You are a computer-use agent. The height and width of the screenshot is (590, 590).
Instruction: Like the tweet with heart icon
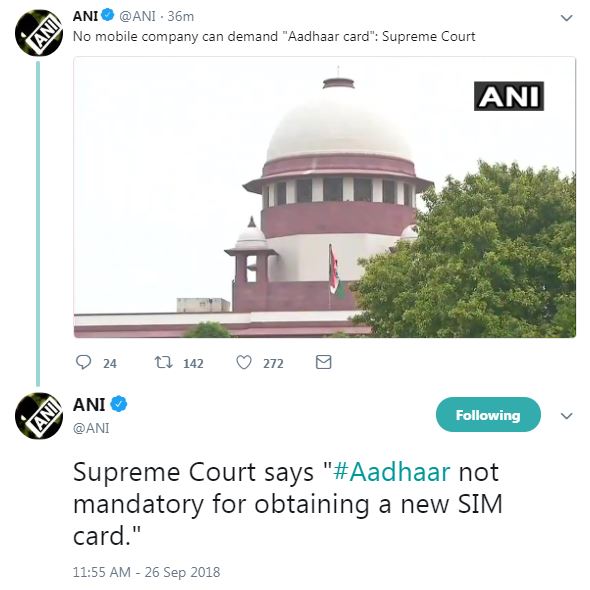click(x=243, y=363)
